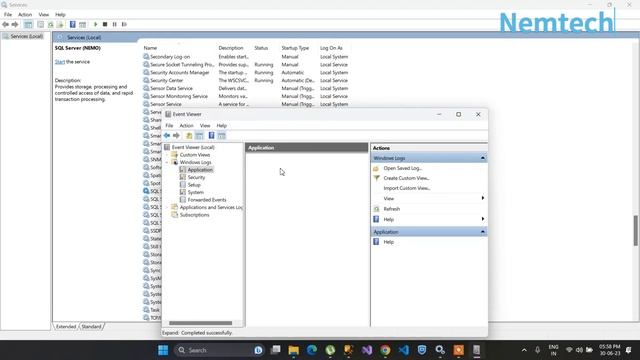Click Services window vertical scrollbar thumb

[636, 230]
